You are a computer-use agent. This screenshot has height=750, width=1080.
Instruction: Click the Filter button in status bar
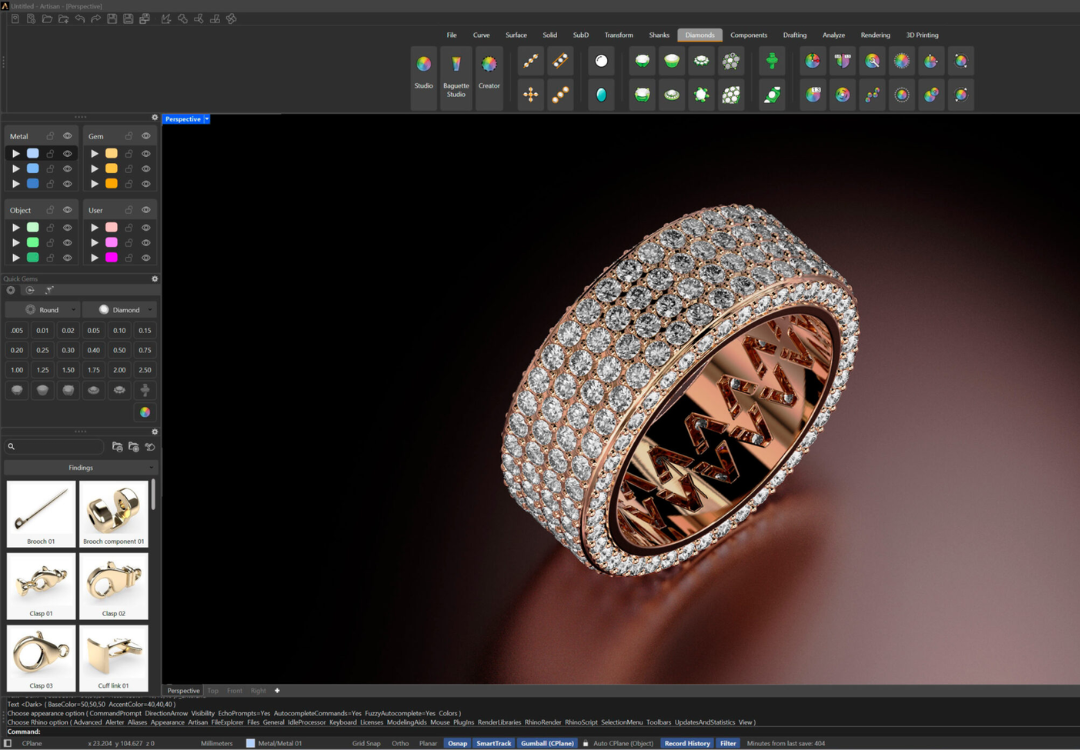tap(728, 743)
